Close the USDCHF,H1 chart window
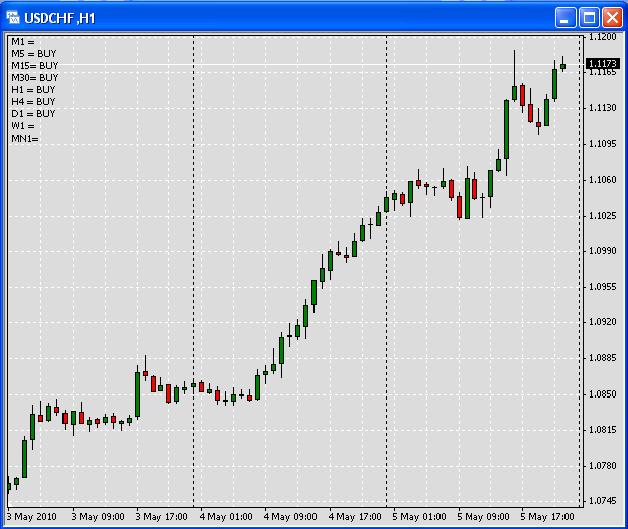628x529 pixels. (611, 17)
